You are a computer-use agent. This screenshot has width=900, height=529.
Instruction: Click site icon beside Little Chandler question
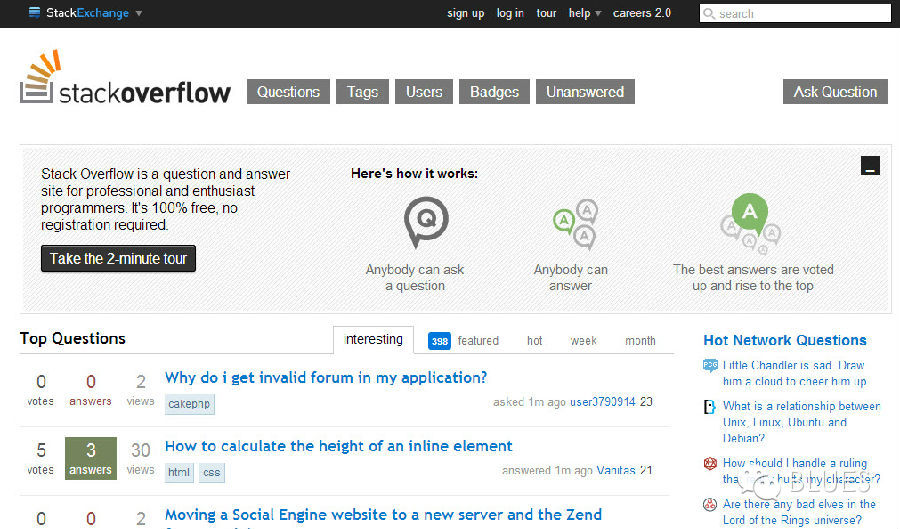pyautogui.click(x=710, y=365)
